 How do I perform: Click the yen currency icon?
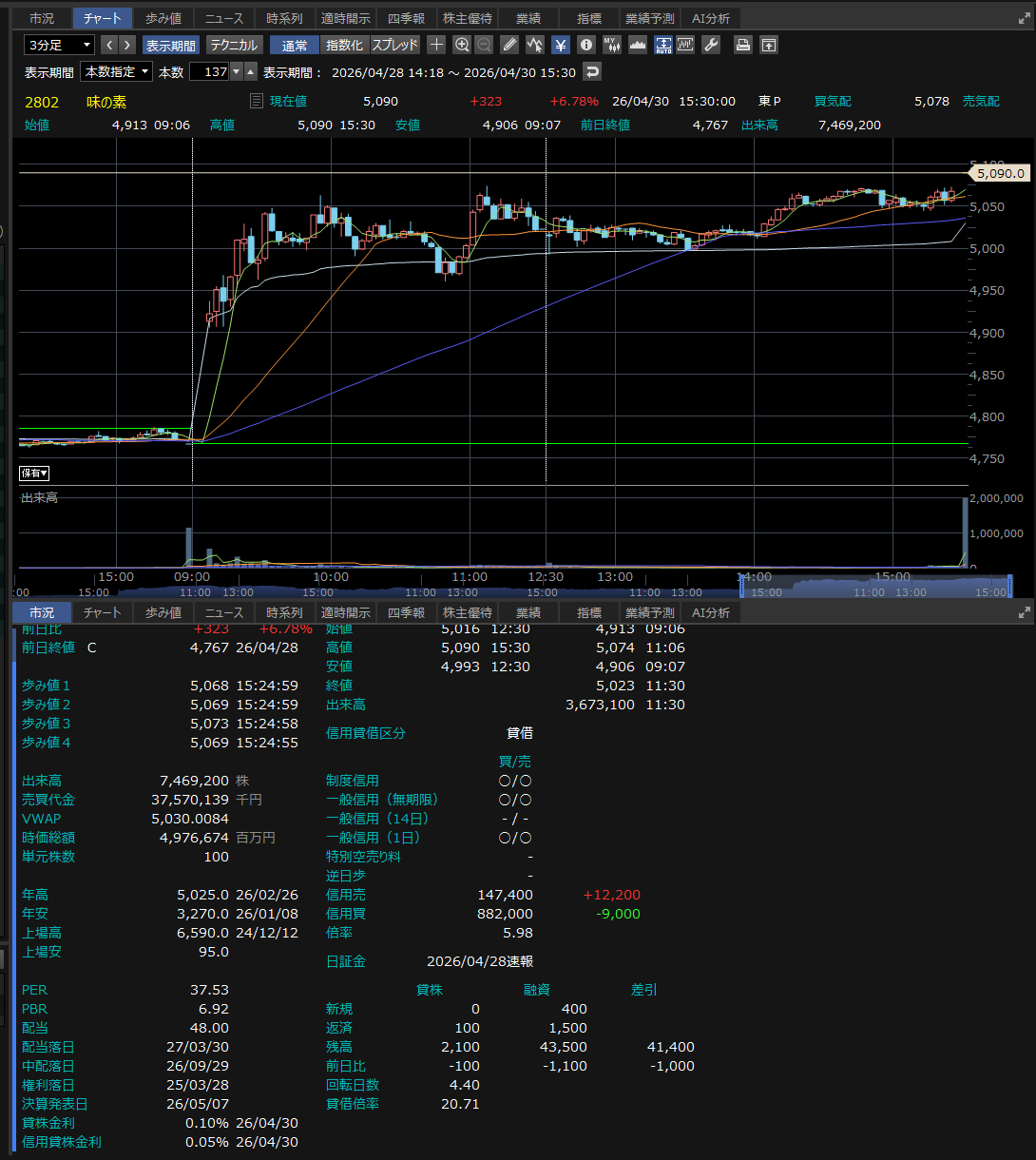[x=561, y=45]
